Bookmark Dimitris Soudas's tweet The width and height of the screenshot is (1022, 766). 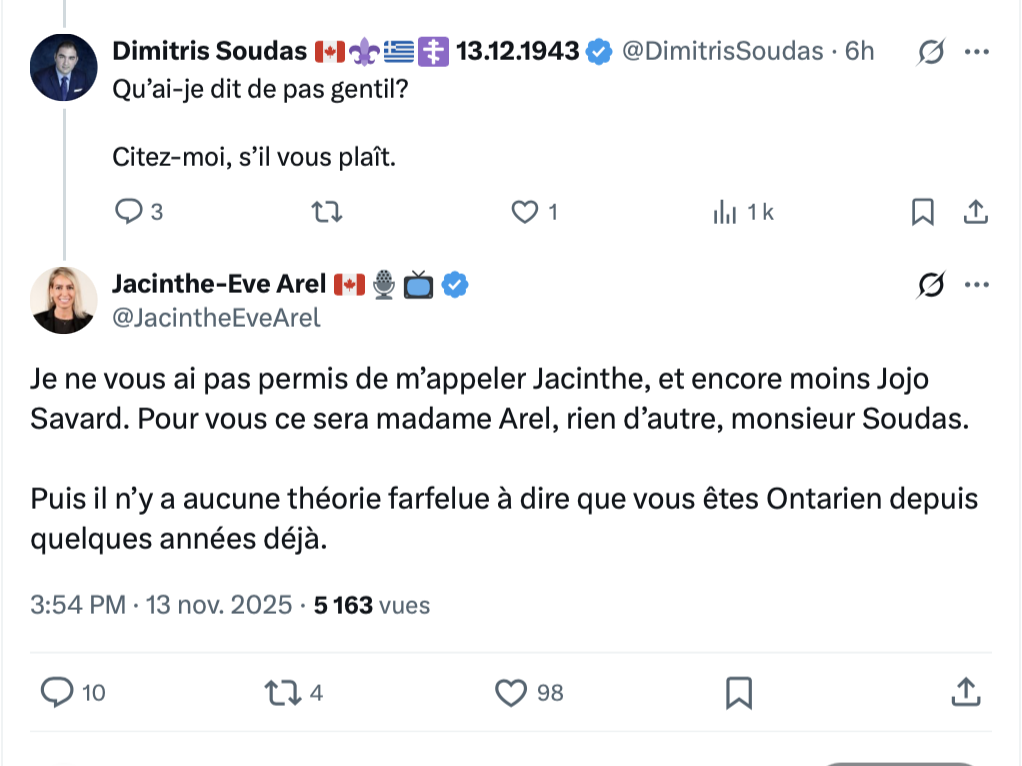coord(923,211)
